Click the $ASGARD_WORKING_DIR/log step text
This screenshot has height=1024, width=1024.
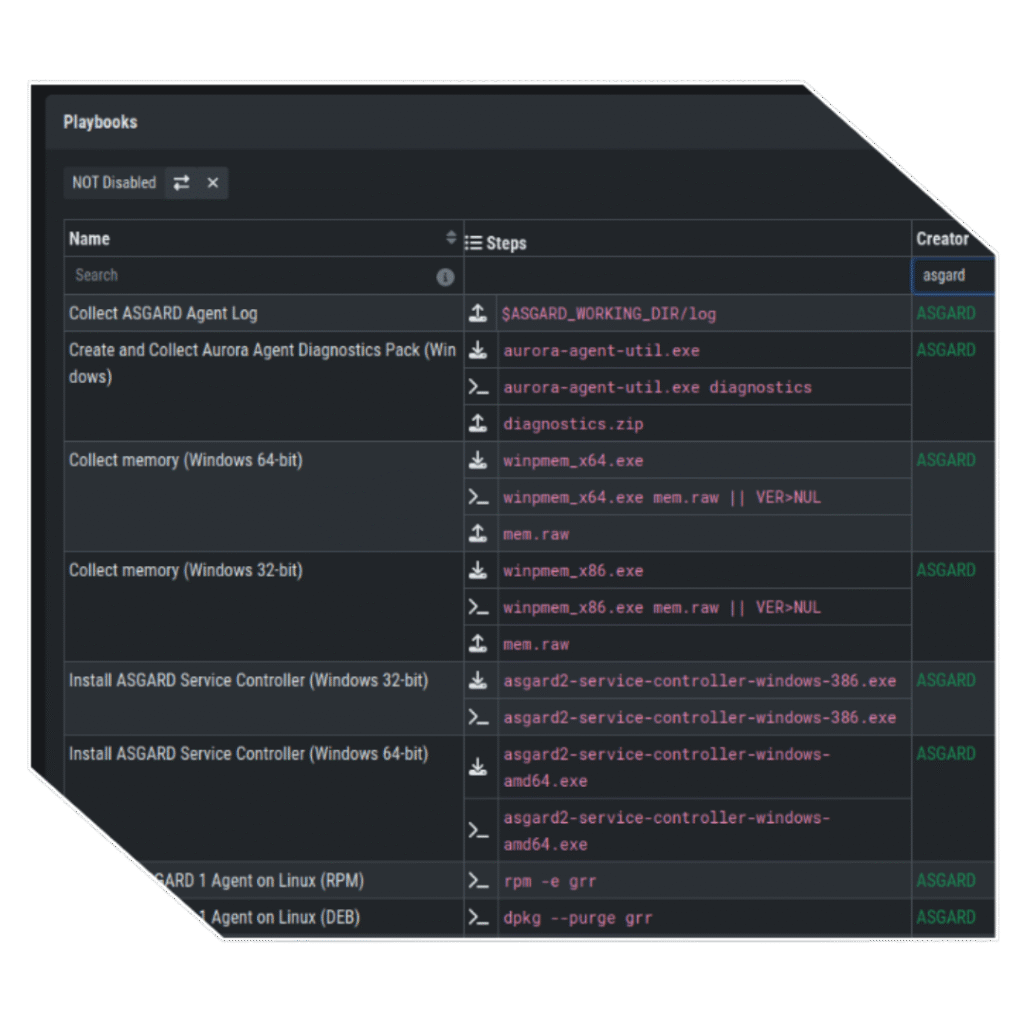(609, 314)
